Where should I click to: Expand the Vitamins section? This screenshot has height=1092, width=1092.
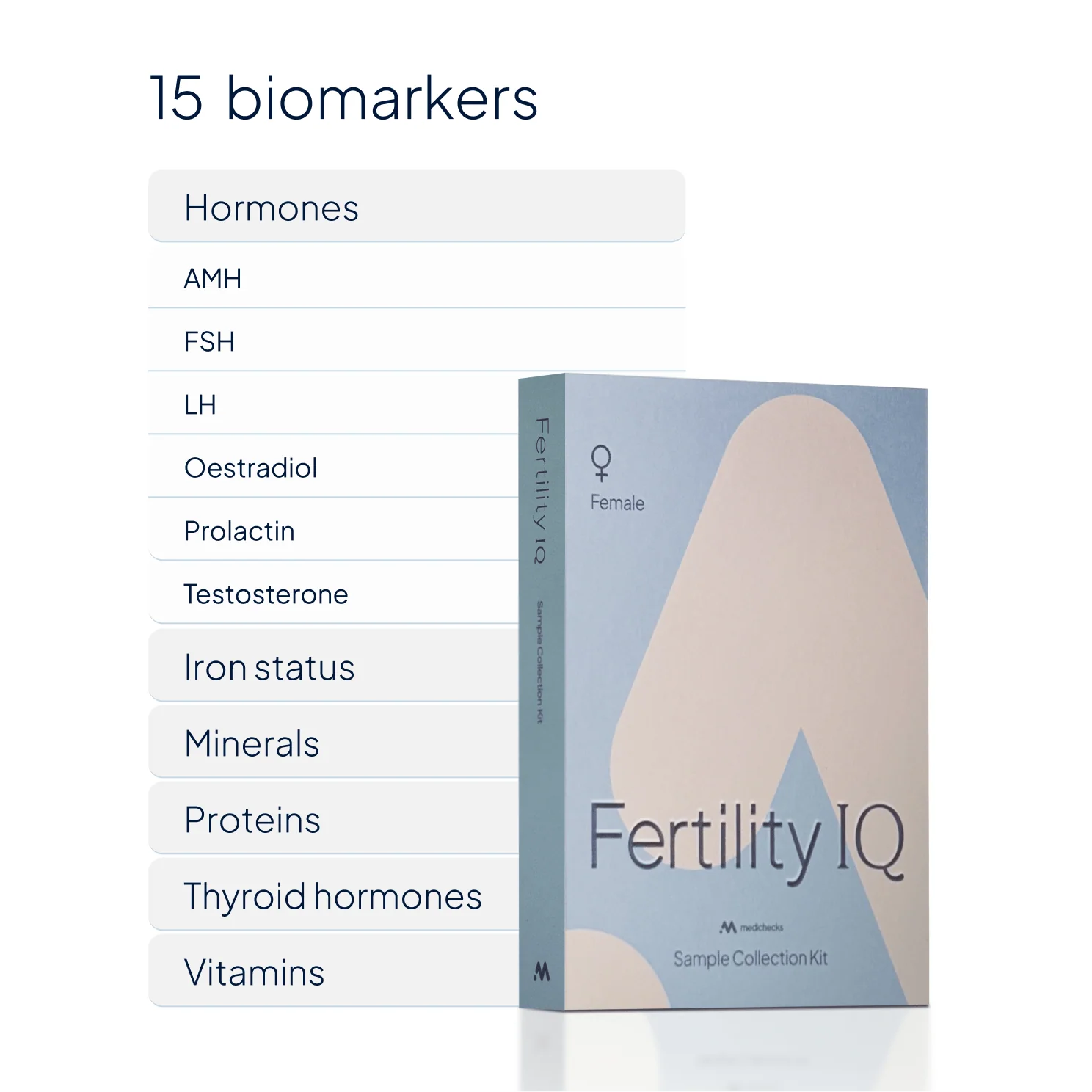click(334, 972)
